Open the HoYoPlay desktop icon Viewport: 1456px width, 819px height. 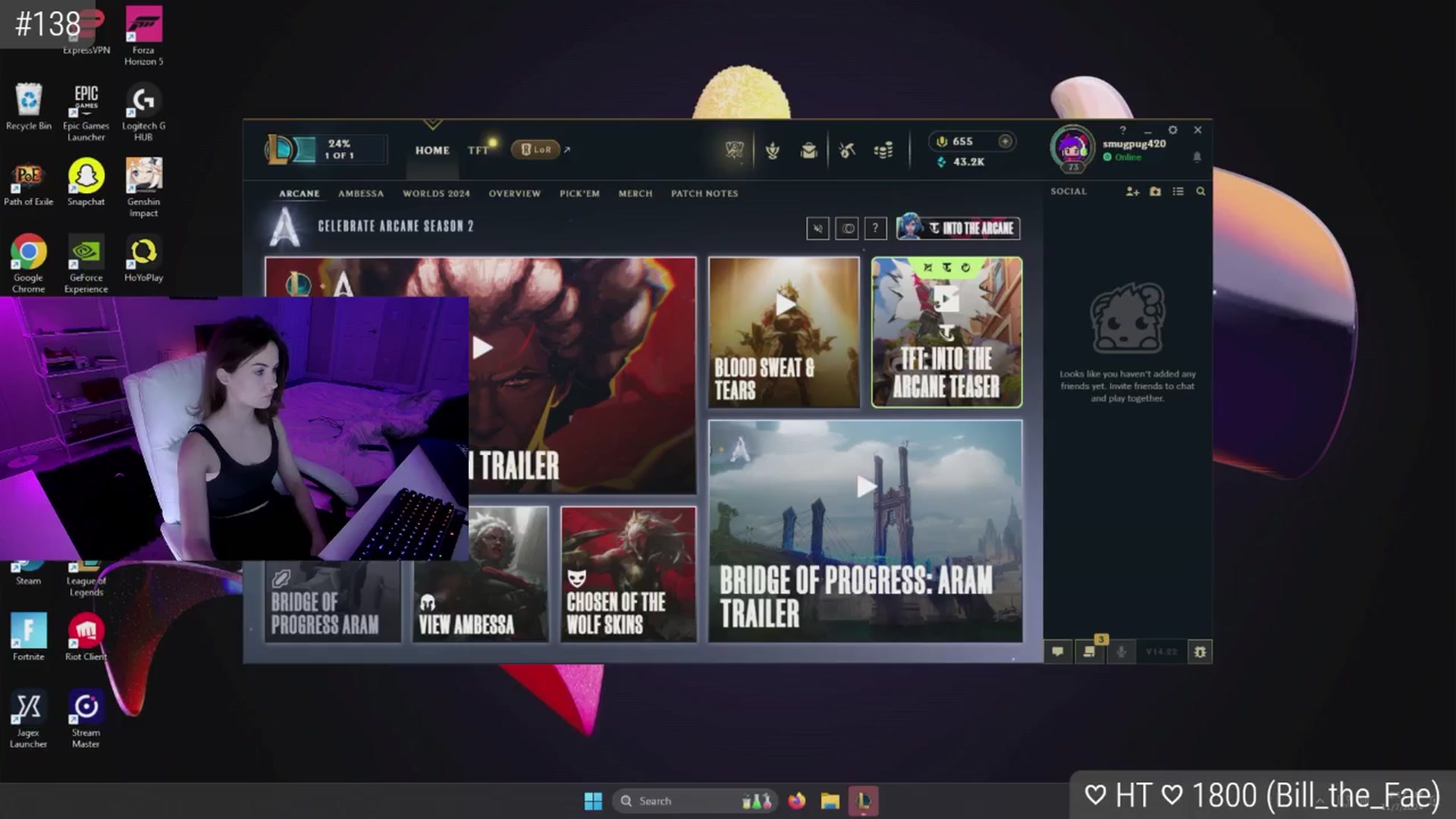click(x=143, y=258)
